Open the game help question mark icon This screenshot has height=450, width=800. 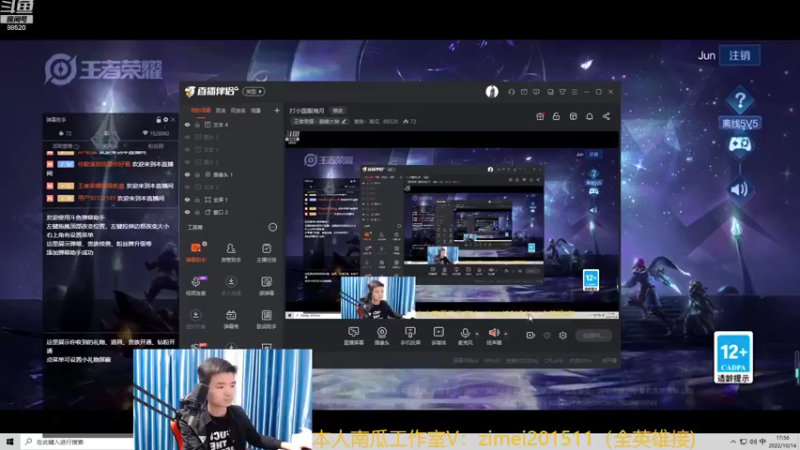click(x=740, y=100)
